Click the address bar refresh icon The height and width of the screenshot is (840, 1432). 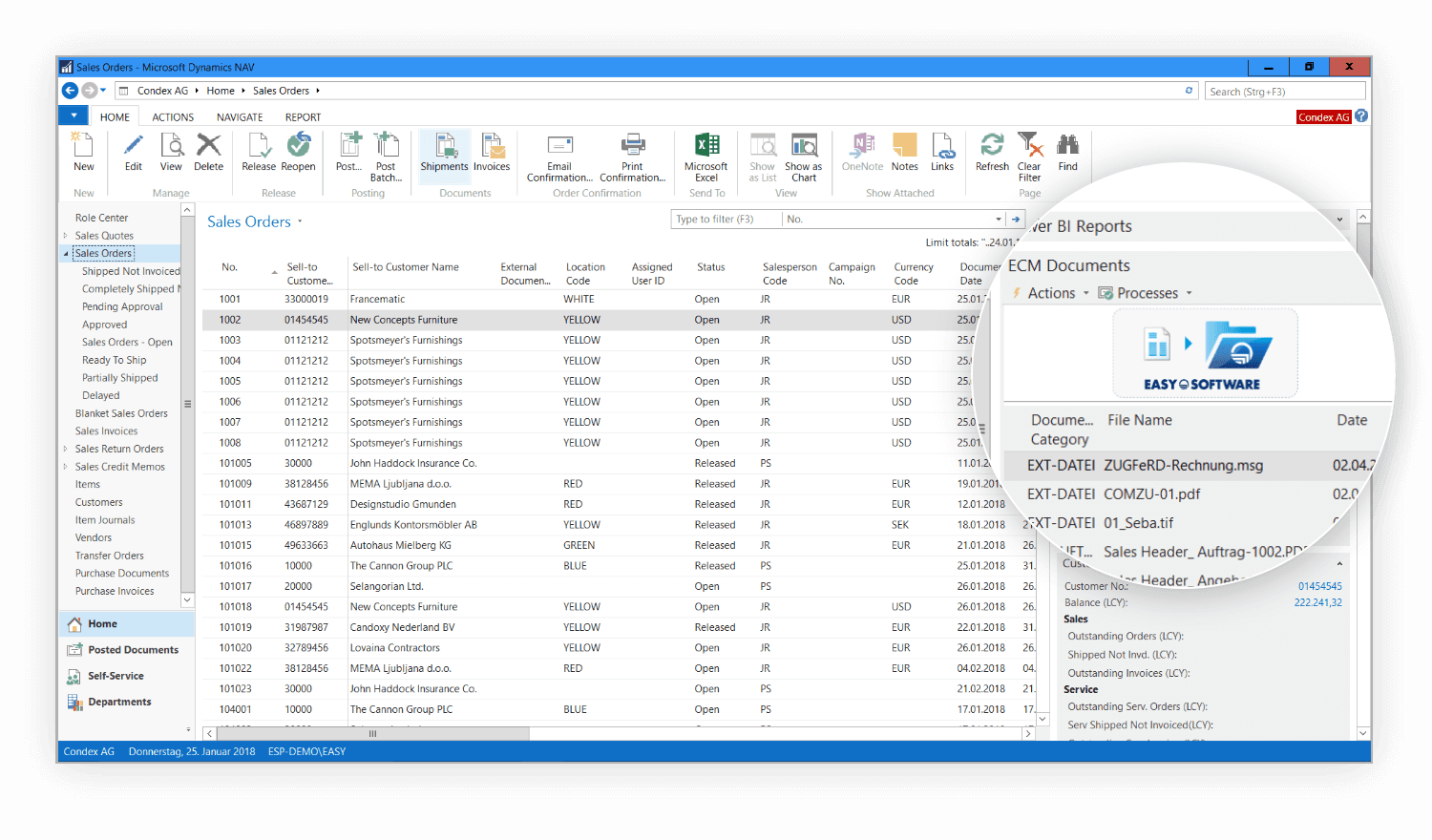click(x=1189, y=91)
